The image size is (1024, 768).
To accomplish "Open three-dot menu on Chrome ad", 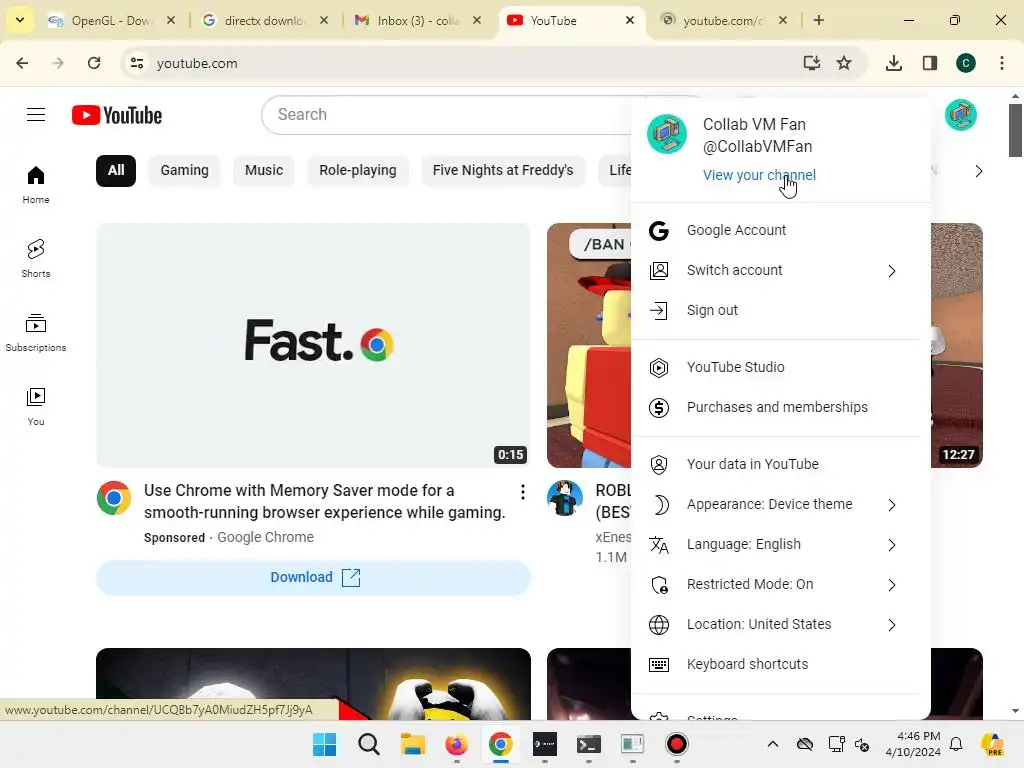I will point(522,492).
